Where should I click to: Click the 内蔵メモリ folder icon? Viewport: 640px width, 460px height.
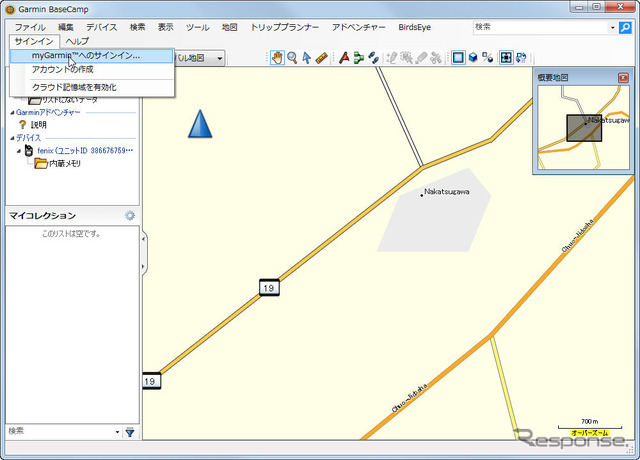(x=41, y=164)
